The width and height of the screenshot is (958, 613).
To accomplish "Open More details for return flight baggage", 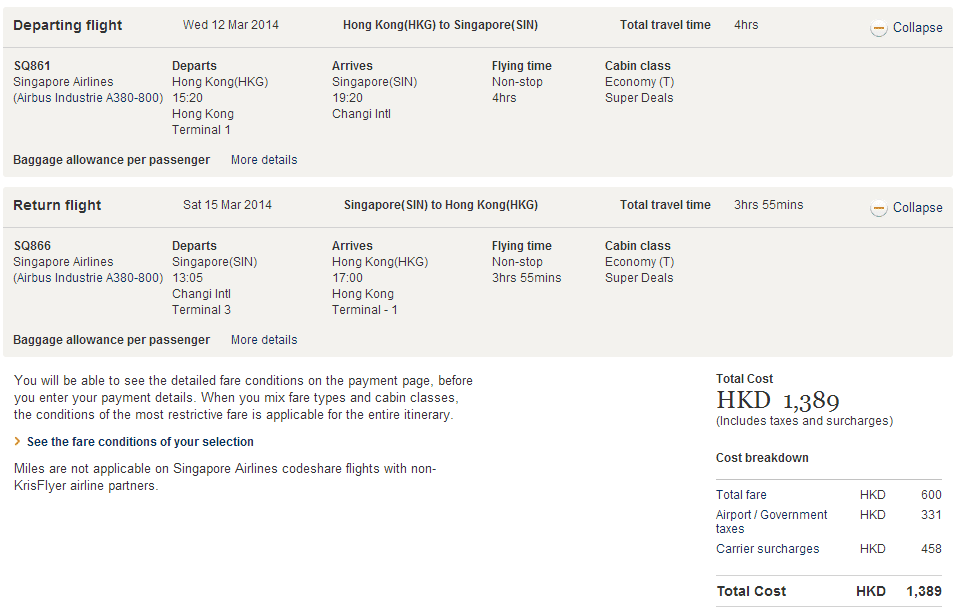I will 264,340.
